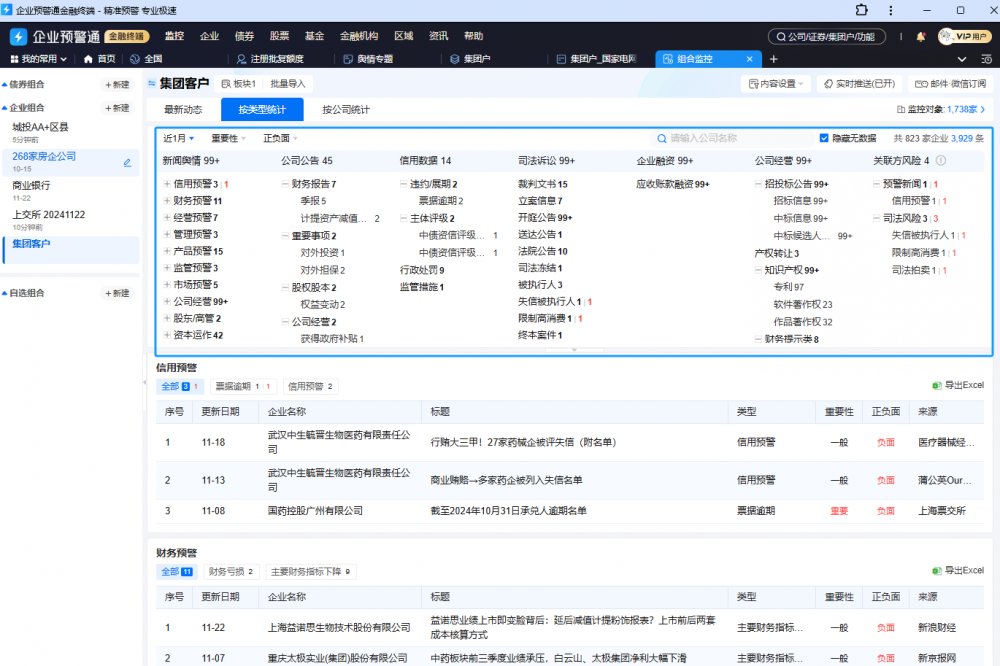Click the info icon beside 关联方风险
The height and width of the screenshot is (666, 1000).
pos(941,160)
